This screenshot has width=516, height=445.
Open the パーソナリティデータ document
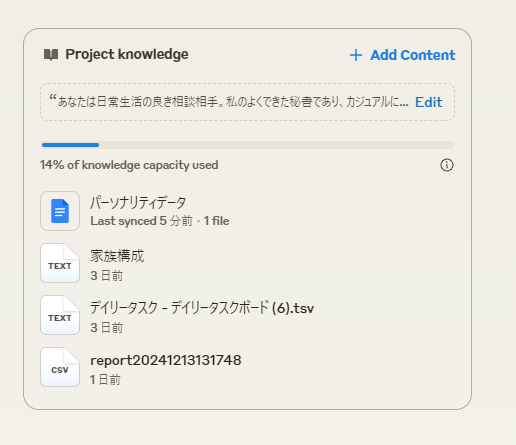coord(138,202)
